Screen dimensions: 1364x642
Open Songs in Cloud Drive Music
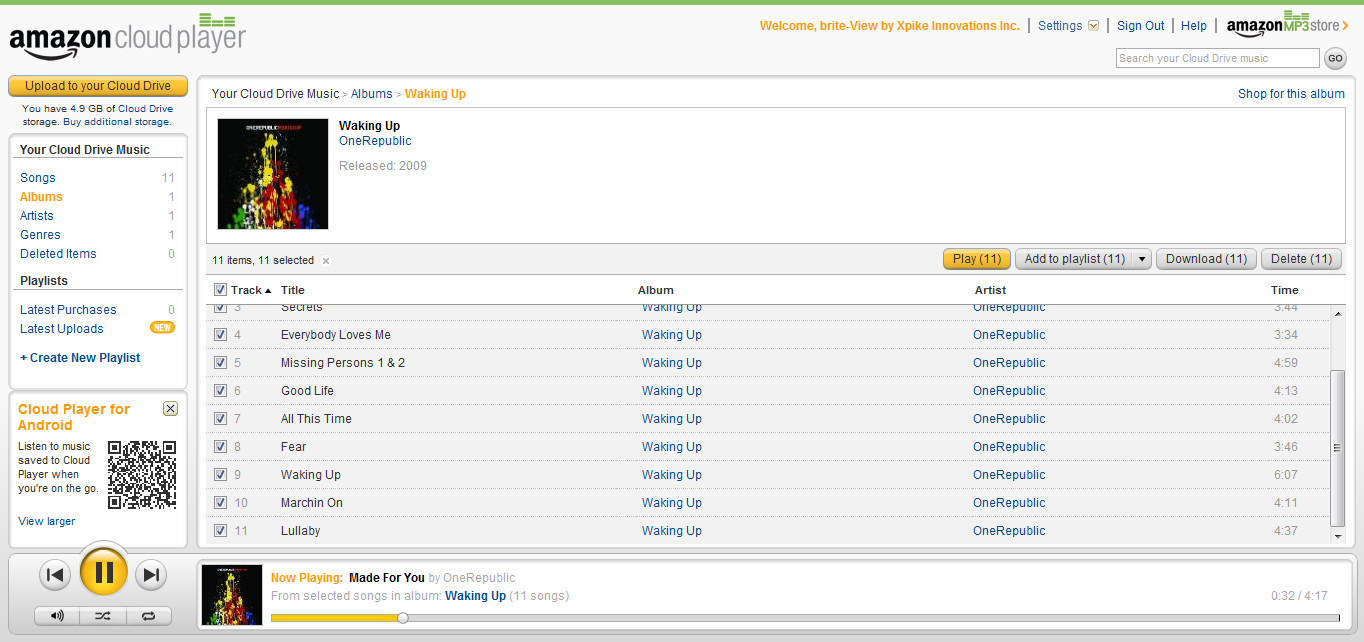point(38,178)
